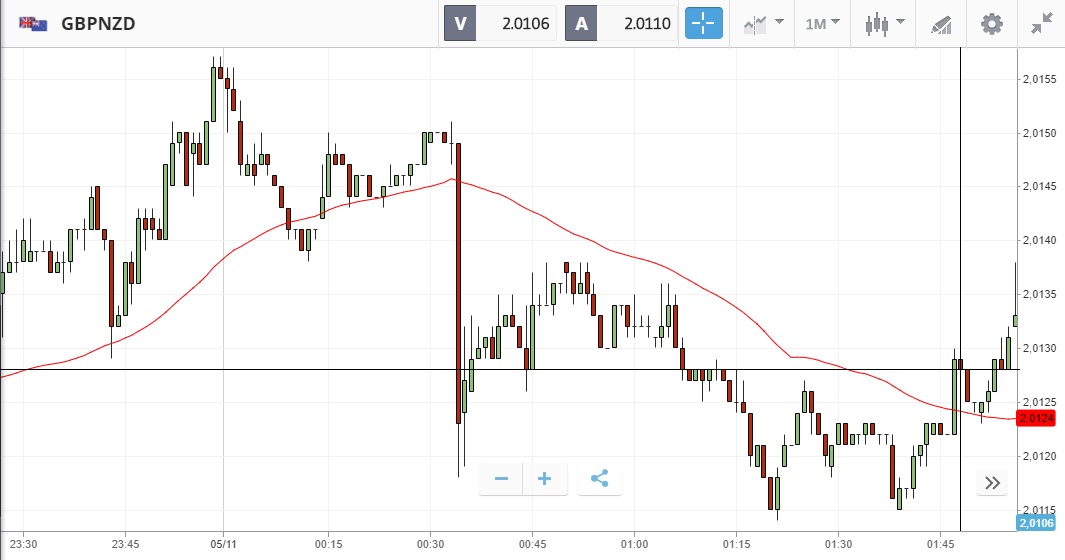Select the drawing tools pencil icon
Screen dimensions: 1065x560
(x=941, y=23)
